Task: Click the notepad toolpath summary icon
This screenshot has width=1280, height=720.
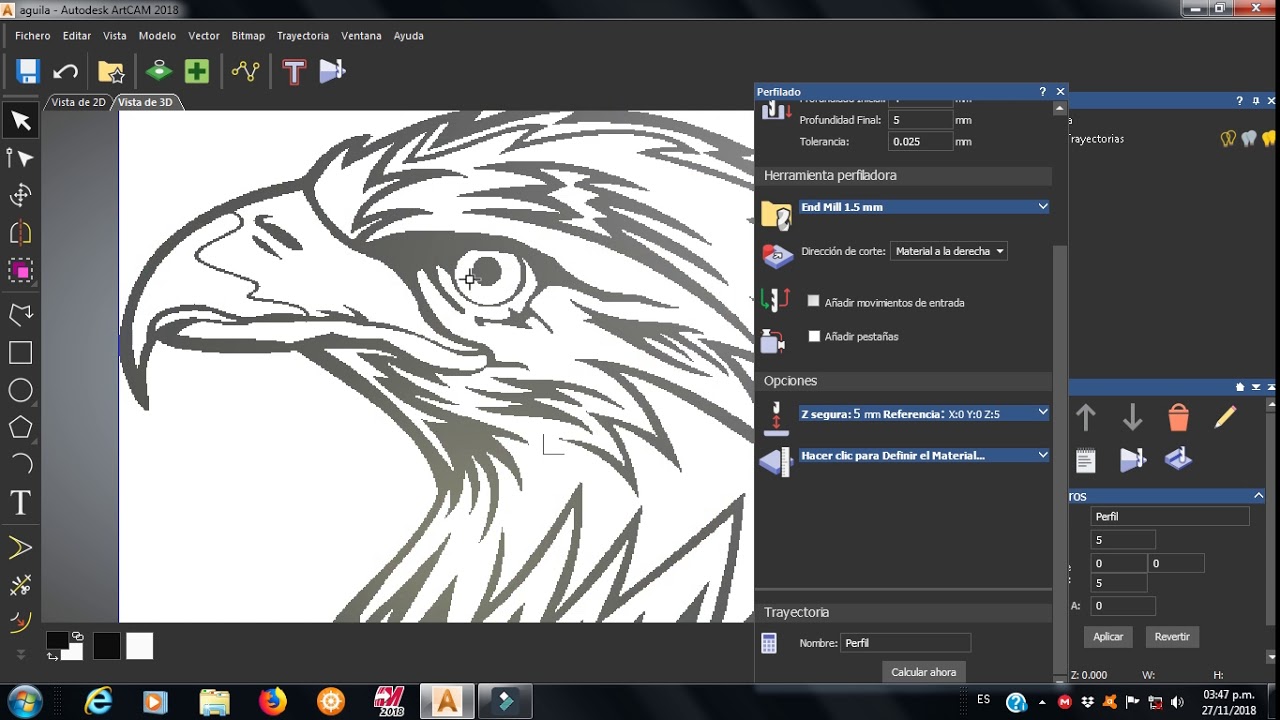Action: (1086, 460)
